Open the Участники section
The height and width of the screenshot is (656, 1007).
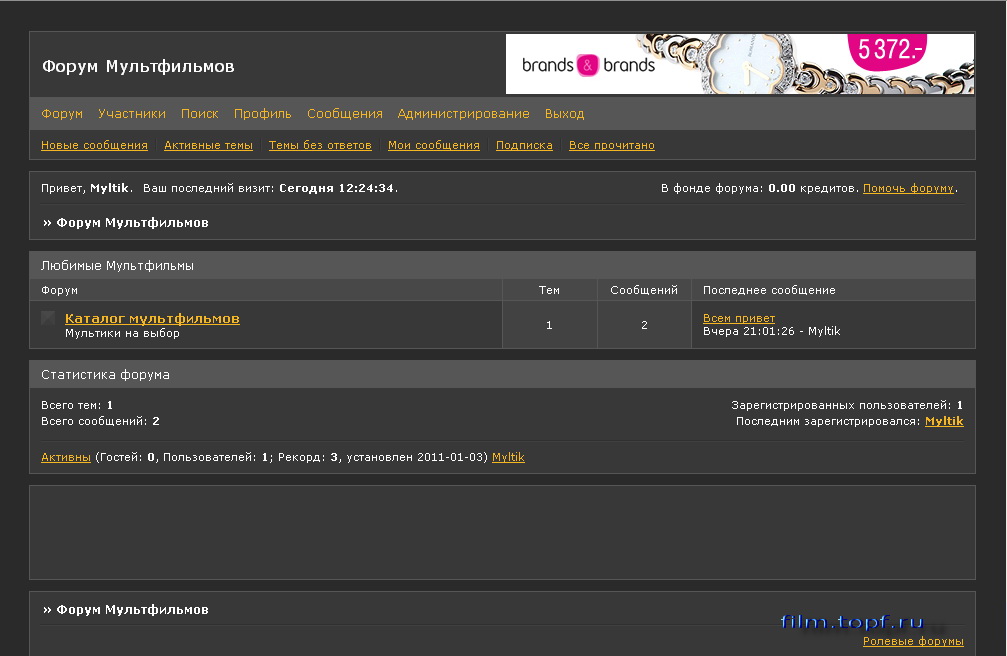(131, 113)
